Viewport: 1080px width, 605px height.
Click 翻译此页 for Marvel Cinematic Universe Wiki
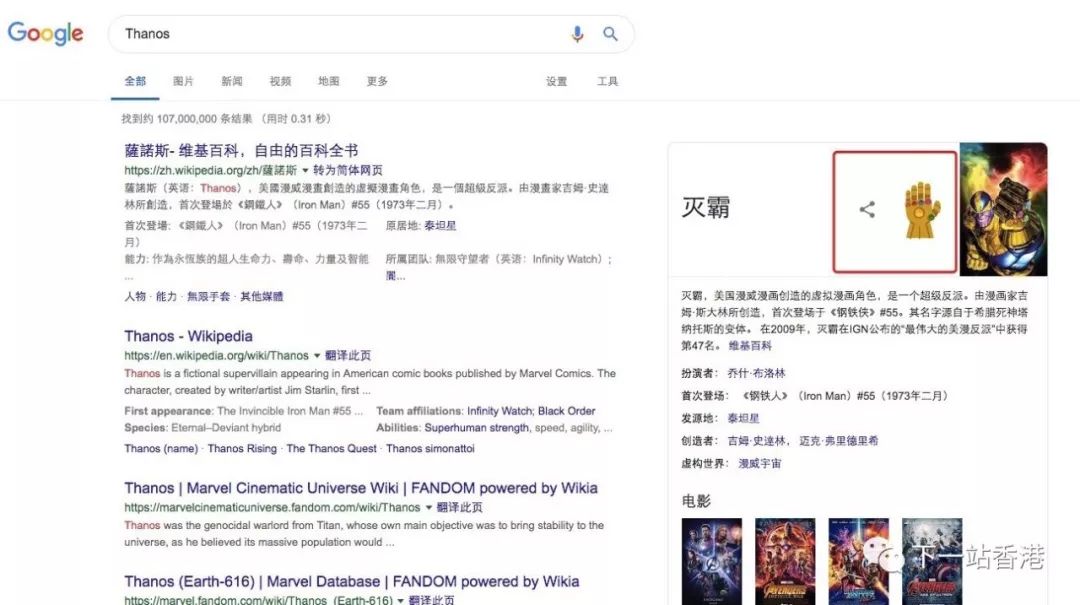tap(459, 507)
